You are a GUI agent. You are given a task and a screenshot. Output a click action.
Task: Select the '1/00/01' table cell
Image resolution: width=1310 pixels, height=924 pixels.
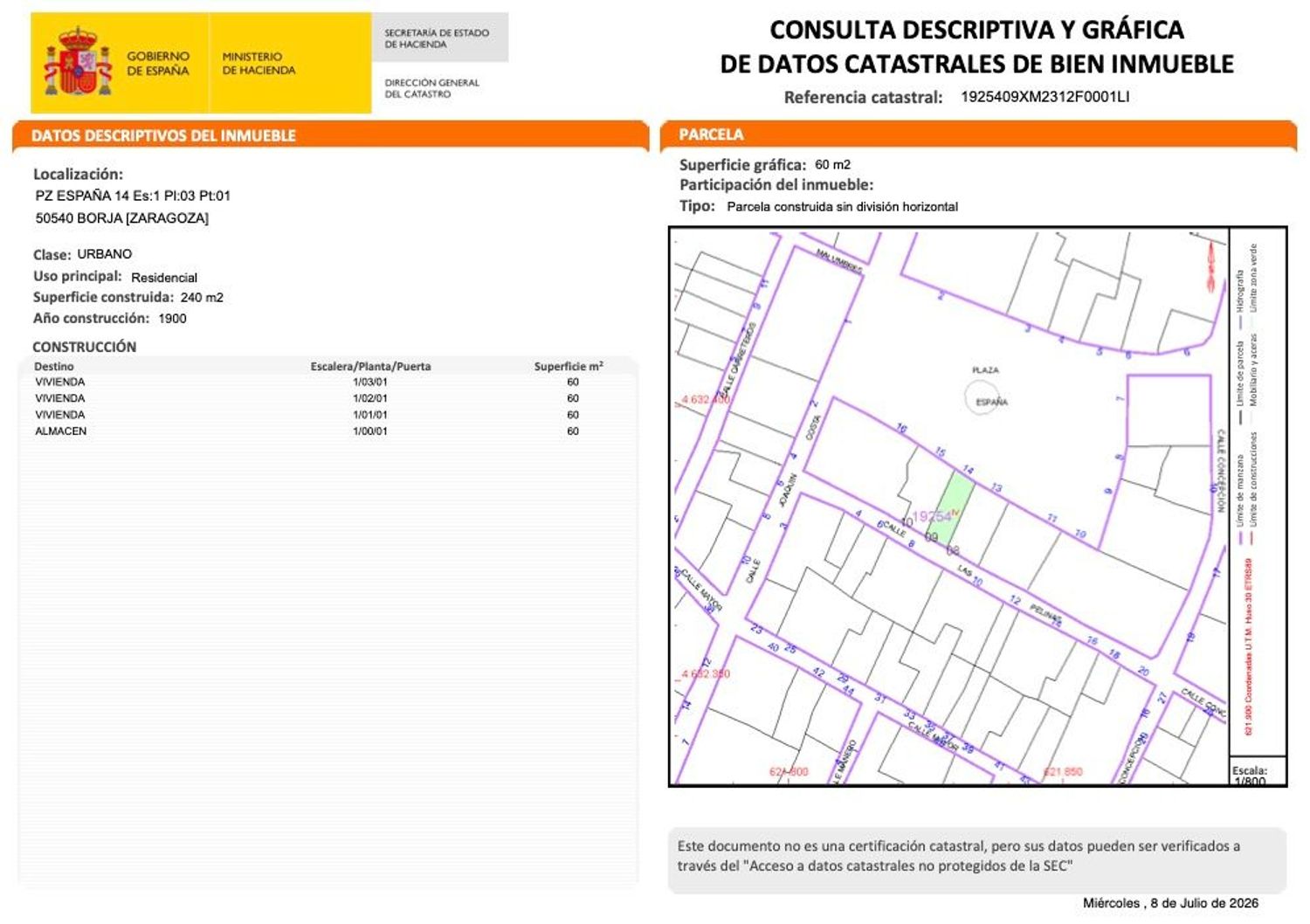[370, 431]
